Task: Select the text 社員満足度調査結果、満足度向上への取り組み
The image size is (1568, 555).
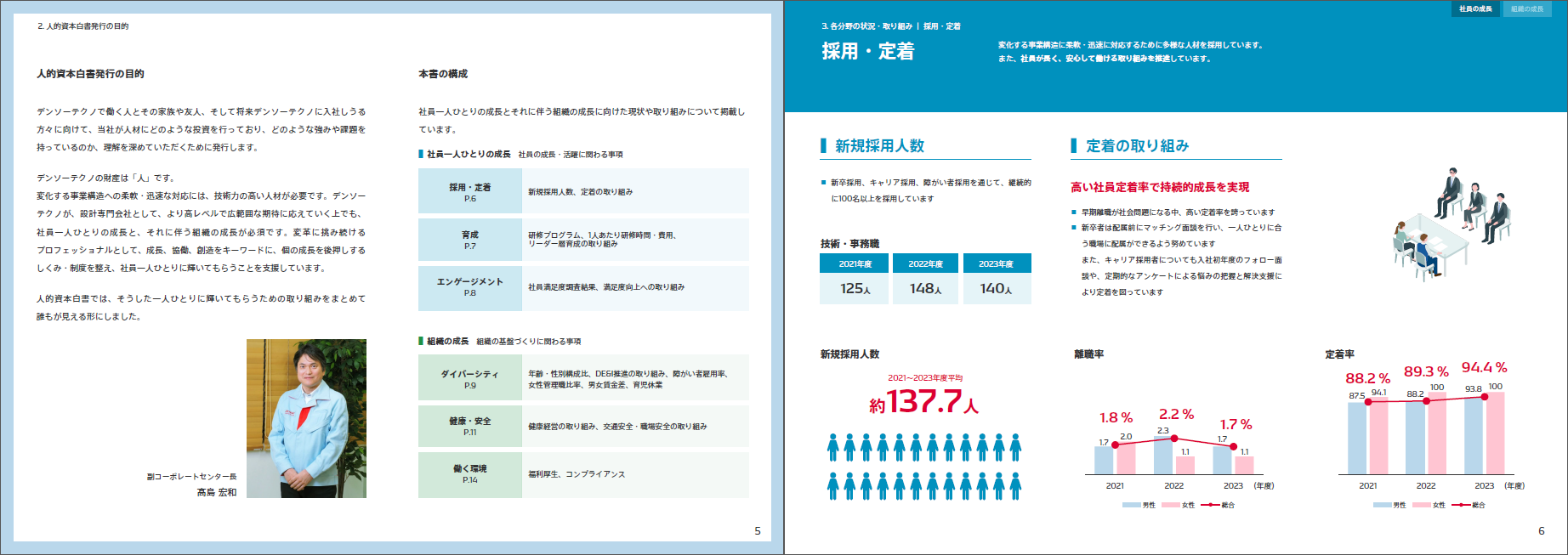Action: click(x=606, y=287)
